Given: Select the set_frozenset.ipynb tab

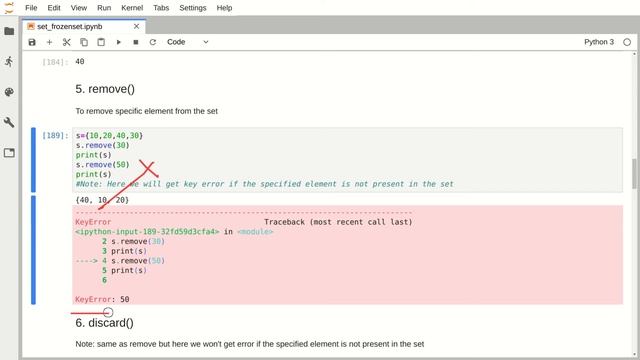Looking at the screenshot, I should point(84,26).
